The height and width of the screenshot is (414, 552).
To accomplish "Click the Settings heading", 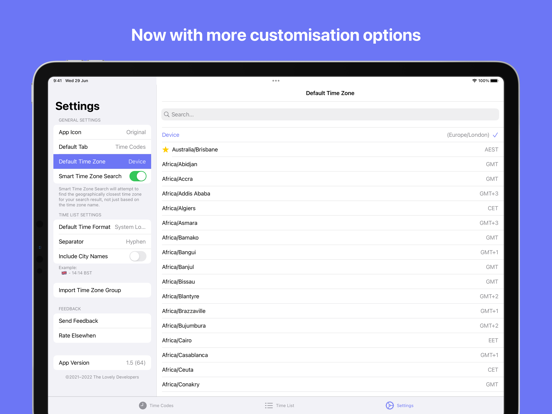I will tap(77, 106).
